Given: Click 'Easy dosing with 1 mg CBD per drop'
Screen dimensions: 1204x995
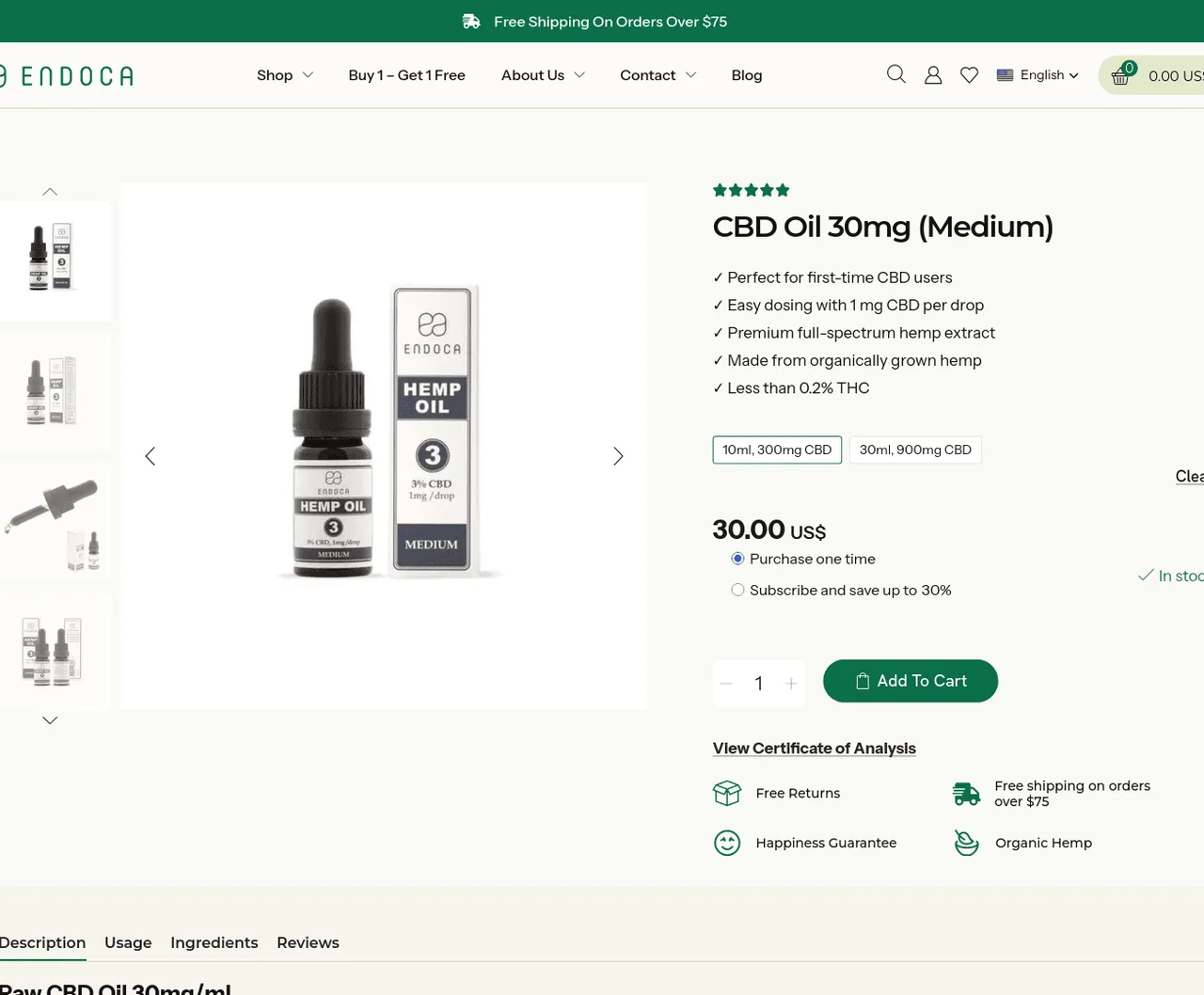Looking at the screenshot, I should pyautogui.click(x=855, y=305).
